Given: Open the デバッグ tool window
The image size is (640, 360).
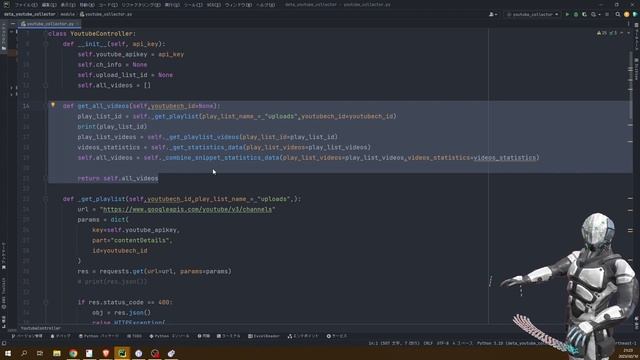Looking at the screenshot, I should [60, 336].
